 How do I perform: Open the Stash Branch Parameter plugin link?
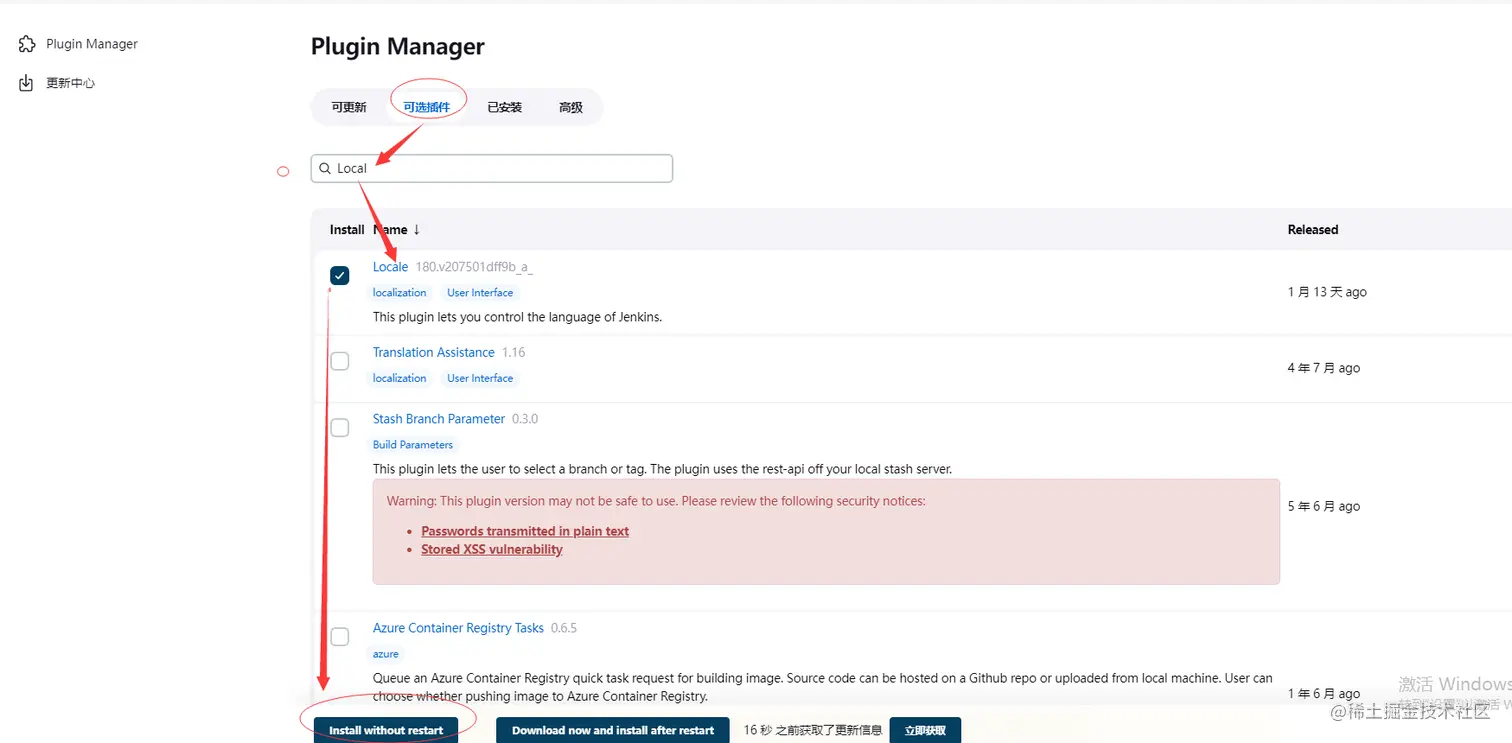[x=439, y=419]
